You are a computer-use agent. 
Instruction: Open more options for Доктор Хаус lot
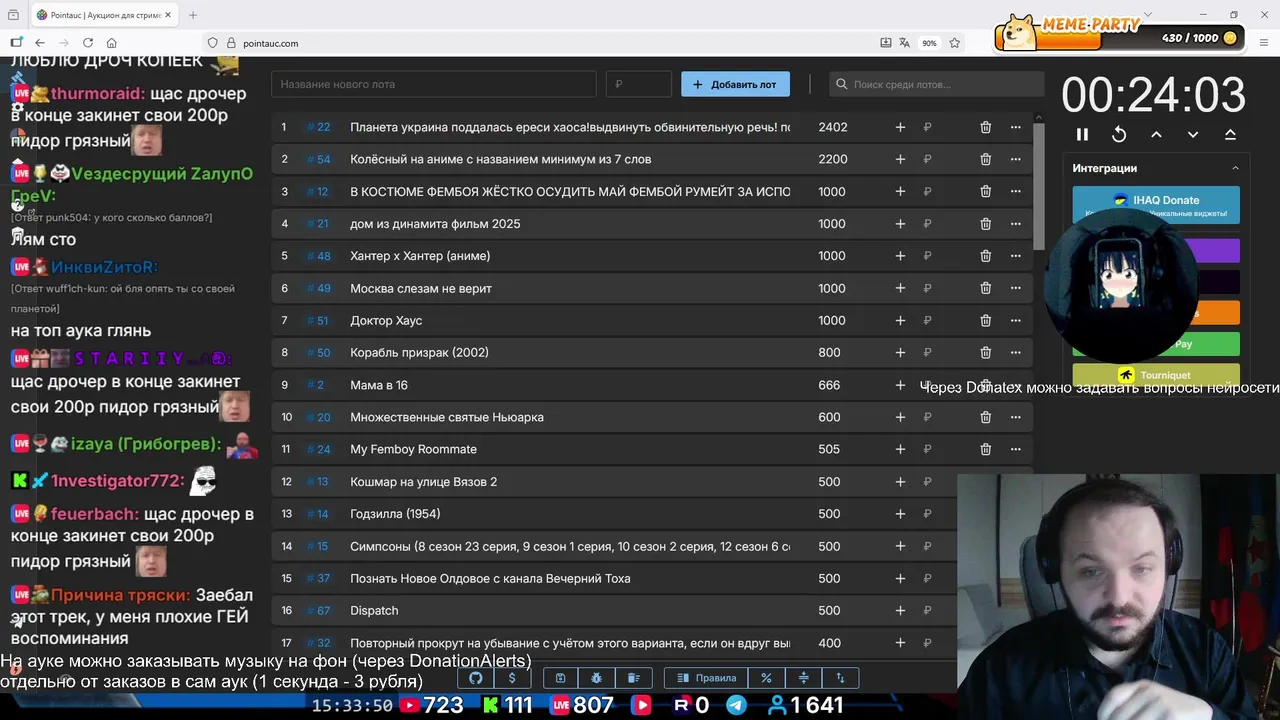coord(1015,320)
